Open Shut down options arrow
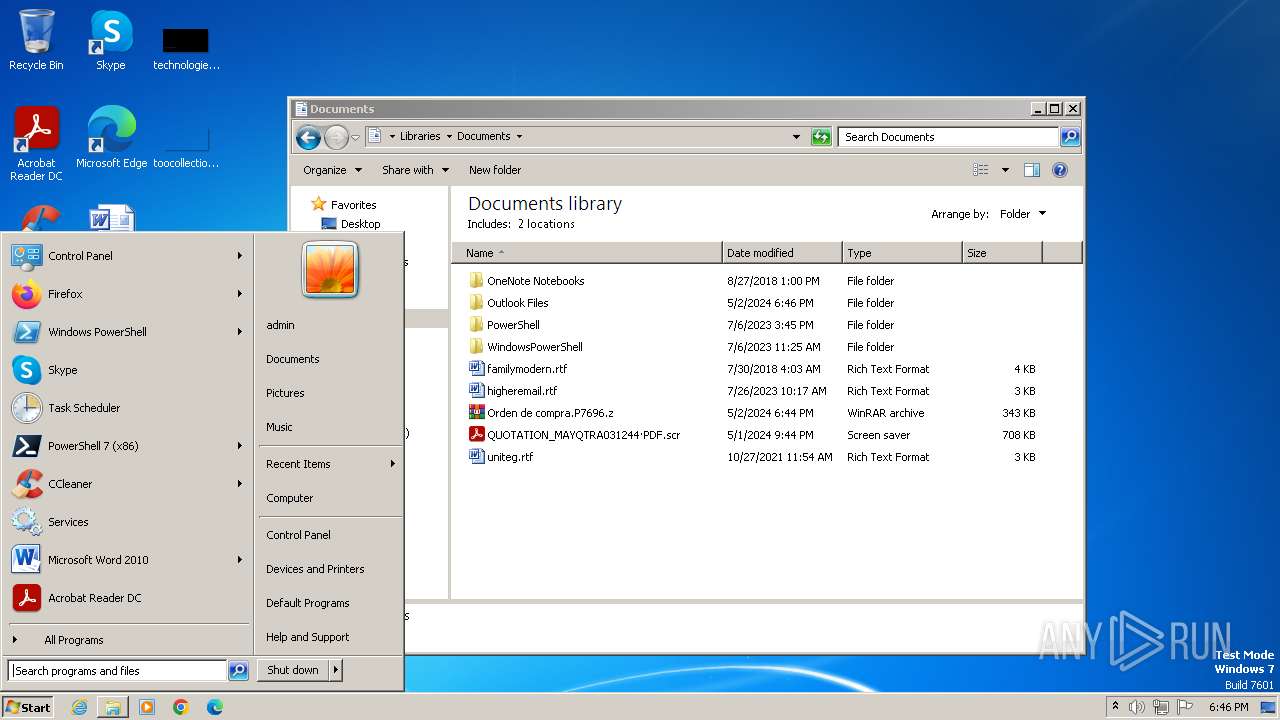Image resolution: width=1280 pixels, height=720 pixels. (x=336, y=670)
